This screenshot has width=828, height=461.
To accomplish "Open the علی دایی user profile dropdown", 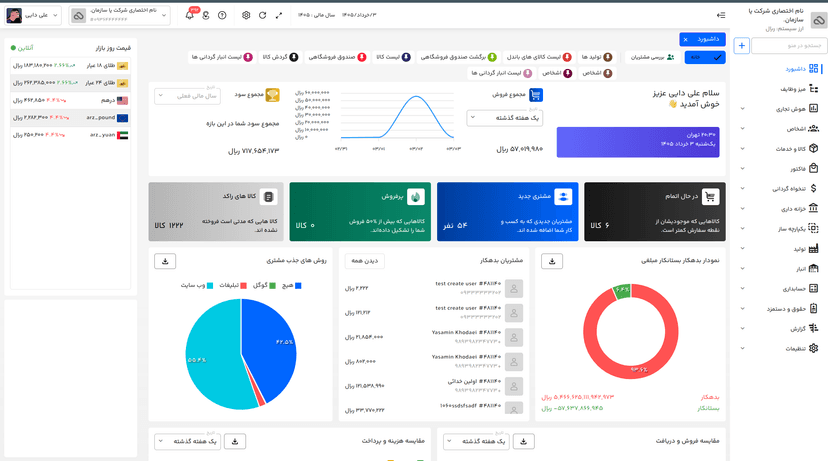I will coord(33,15).
